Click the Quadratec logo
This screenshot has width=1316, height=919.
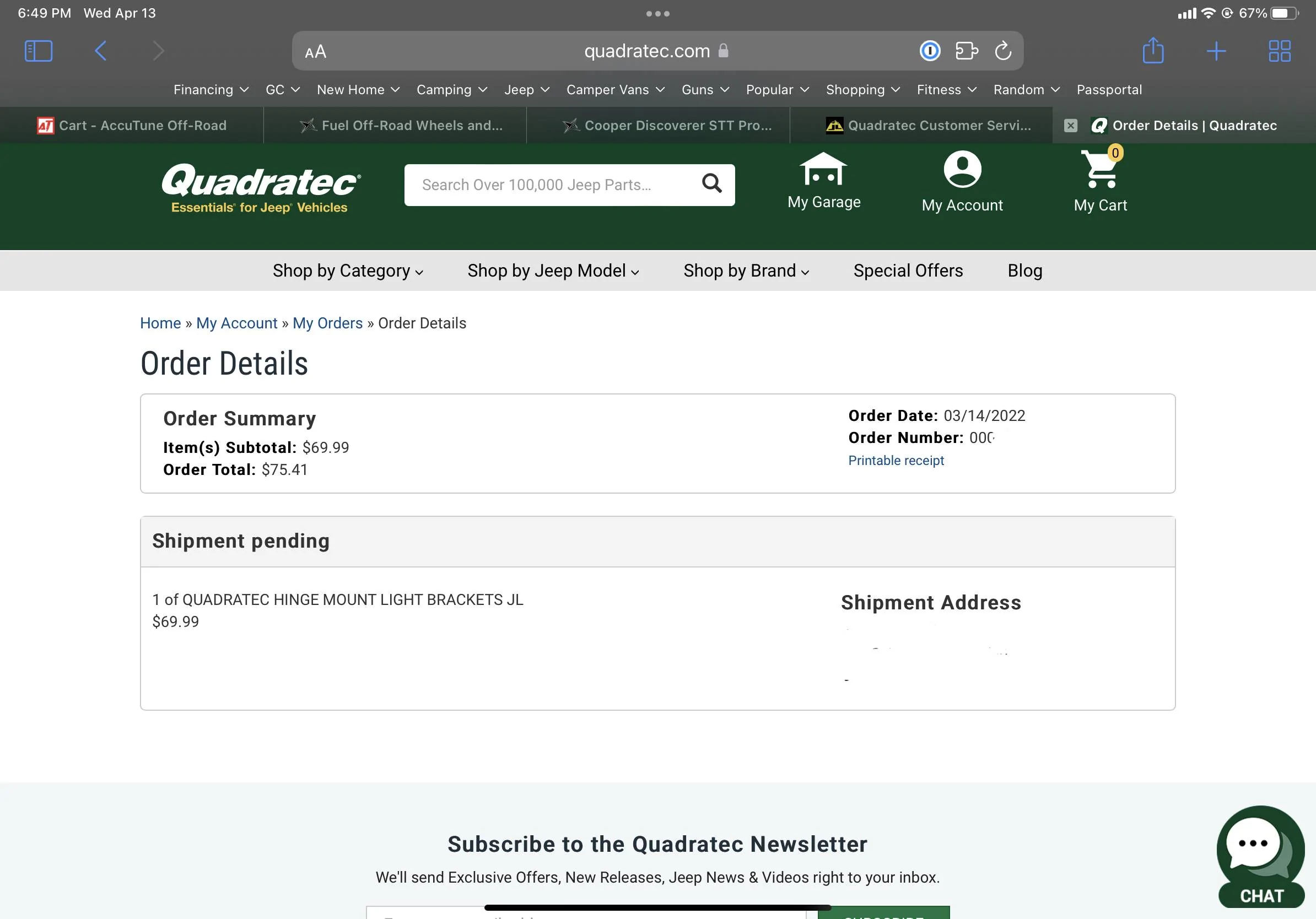pyautogui.click(x=261, y=188)
